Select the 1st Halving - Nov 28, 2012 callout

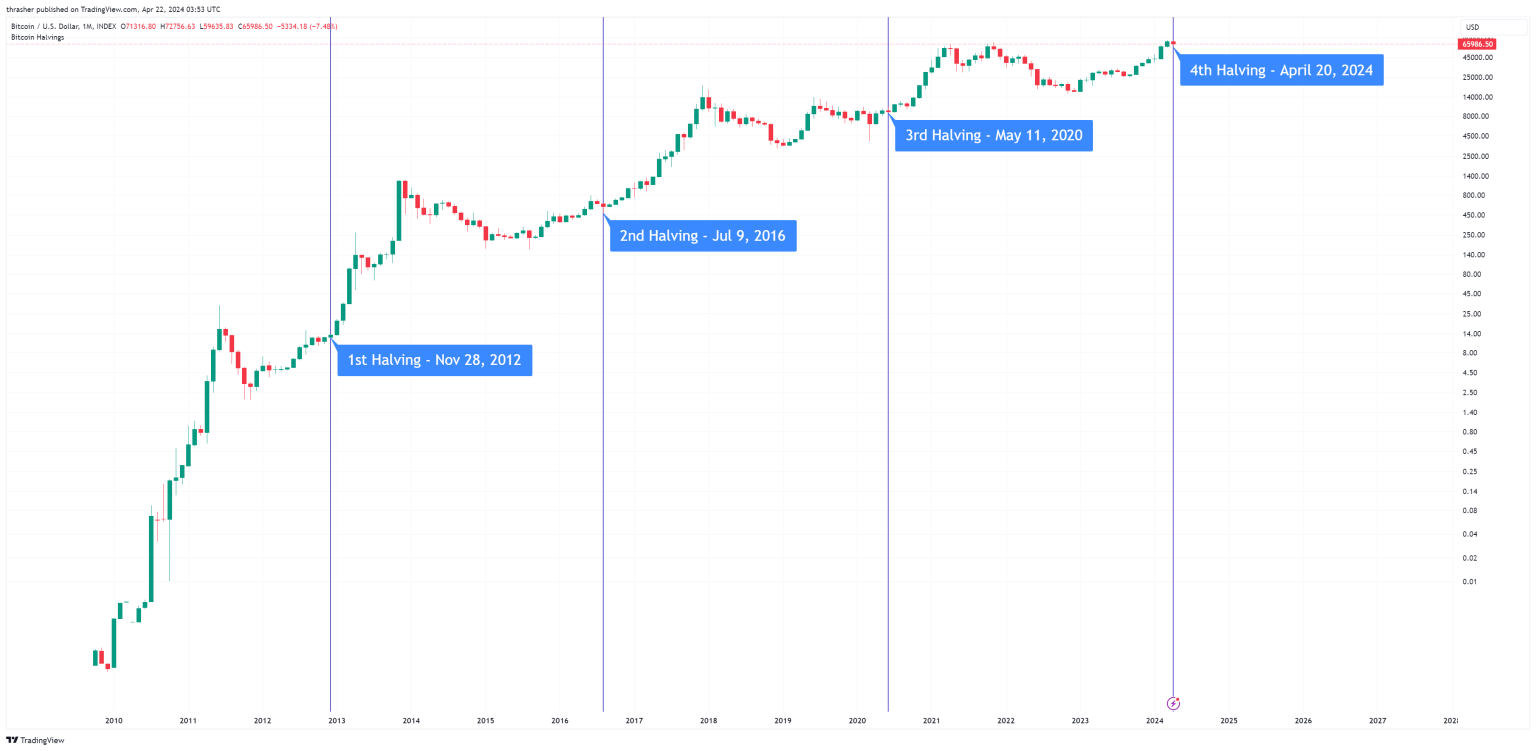tap(434, 360)
